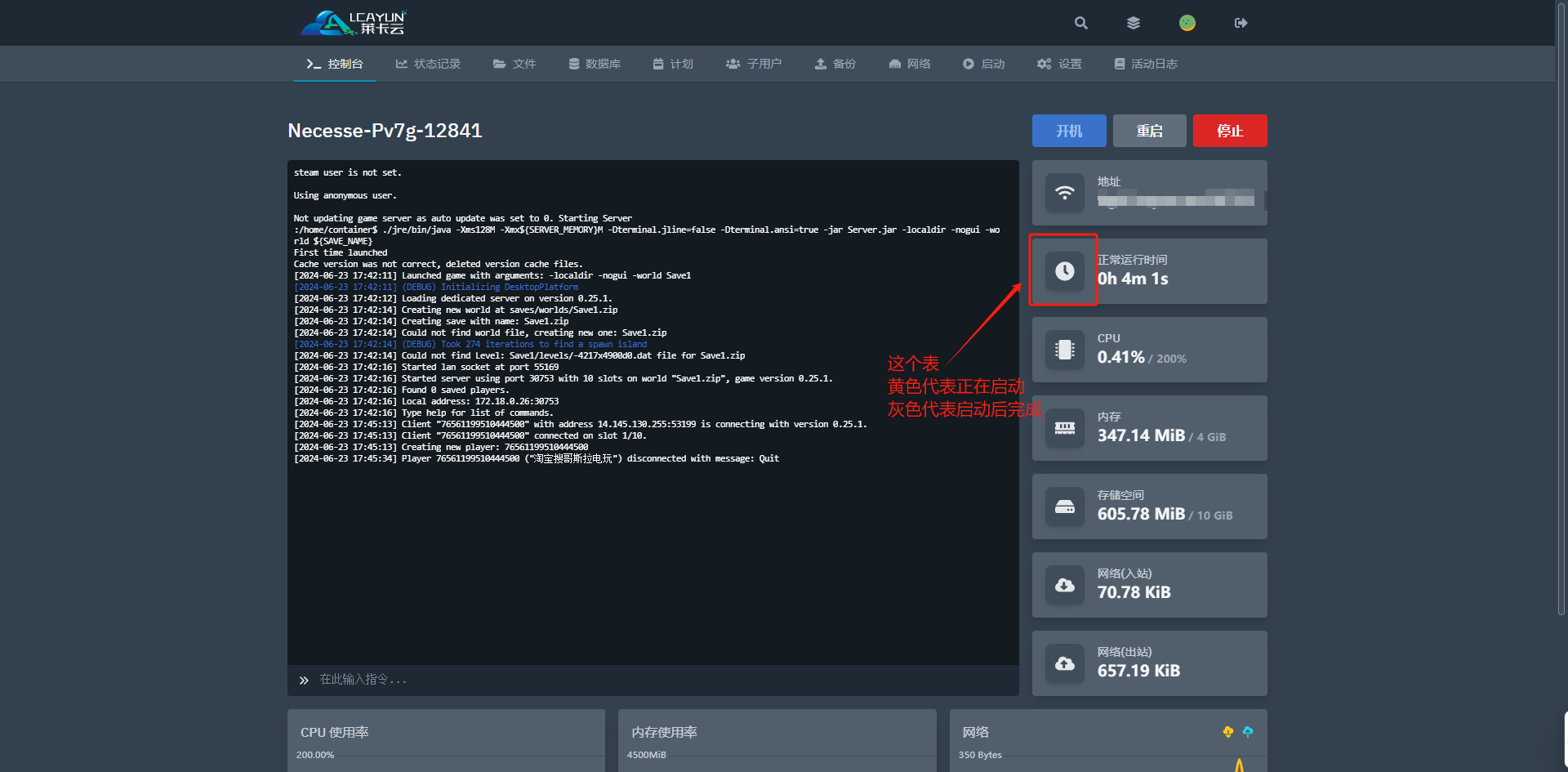Click the yellow inbound icon in network chart
Image resolution: width=1568 pixels, height=772 pixels.
point(1228,732)
